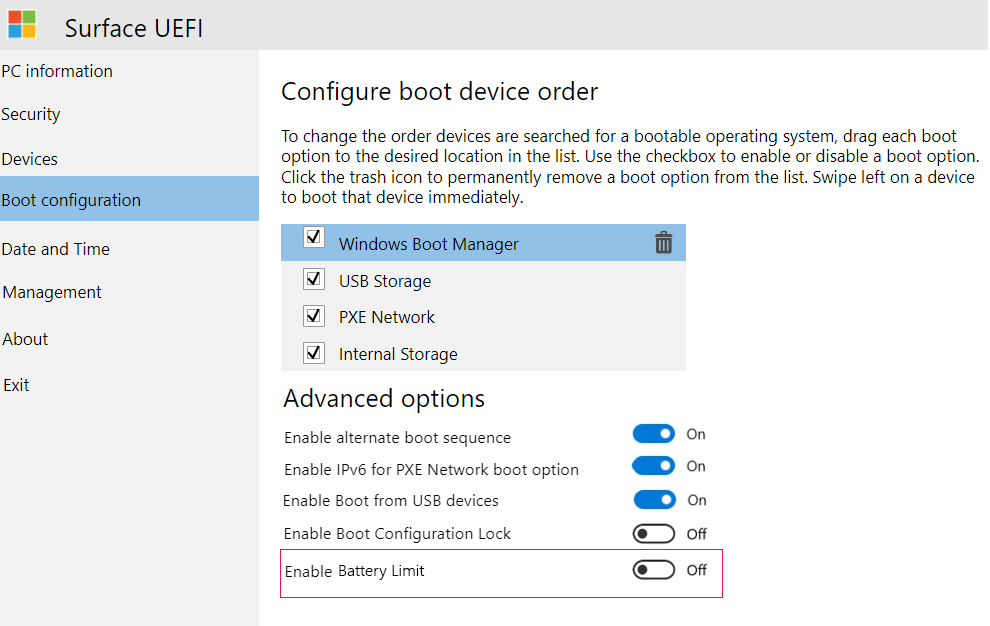Viewport: 990px width, 626px height.
Task: Uncheck the USB Storage boot option
Action: coord(313,279)
